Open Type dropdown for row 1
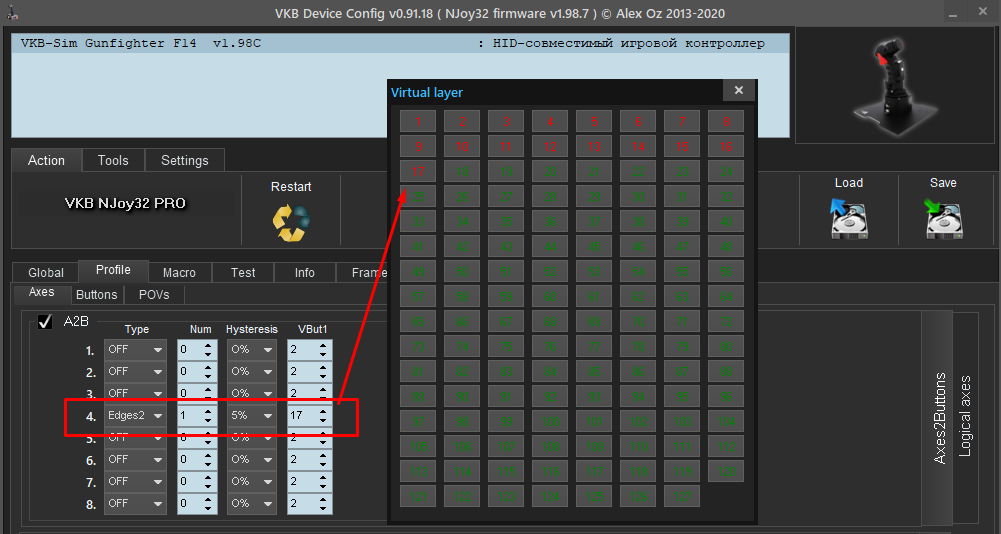The image size is (1001, 534). point(135,349)
